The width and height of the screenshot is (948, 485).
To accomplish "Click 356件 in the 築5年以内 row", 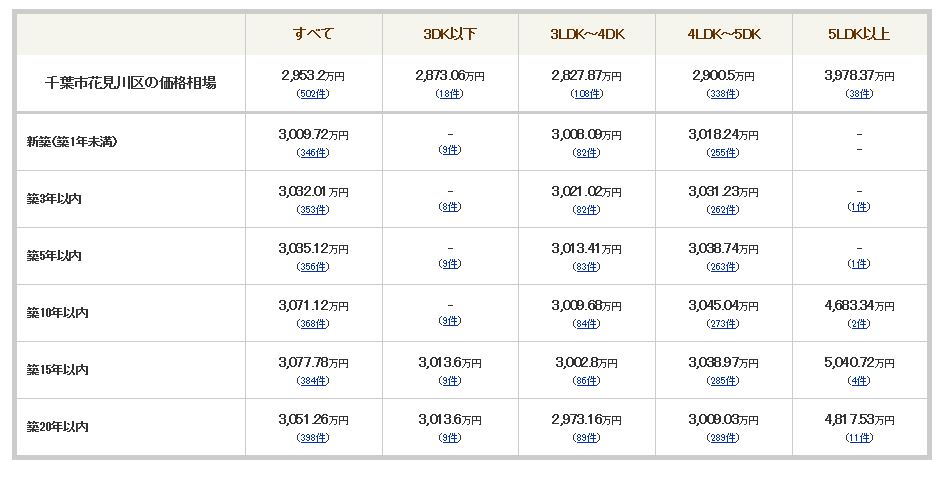I will click(x=313, y=267).
